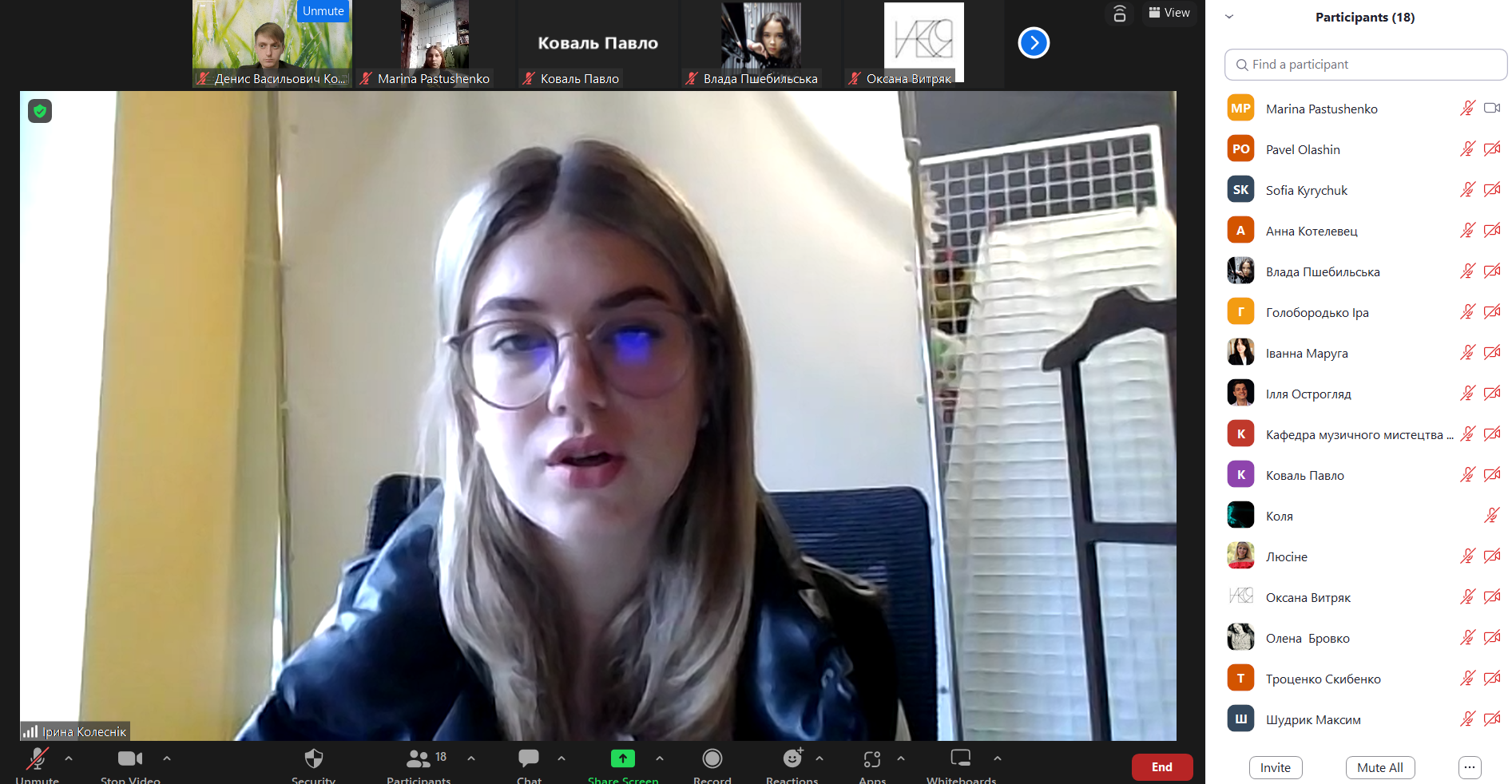Image resolution: width=1512 pixels, height=784 pixels.
Task: Open the Security shield icon
Action: click(x=314, y=758)
